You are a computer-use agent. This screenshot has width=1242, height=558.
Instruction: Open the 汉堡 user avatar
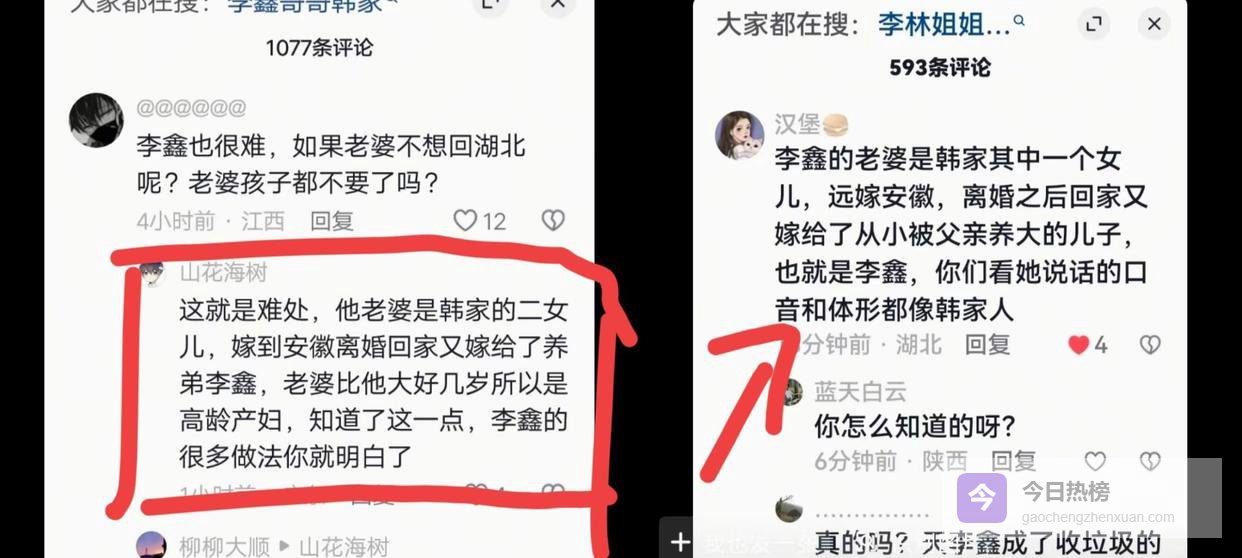[740, 135]
